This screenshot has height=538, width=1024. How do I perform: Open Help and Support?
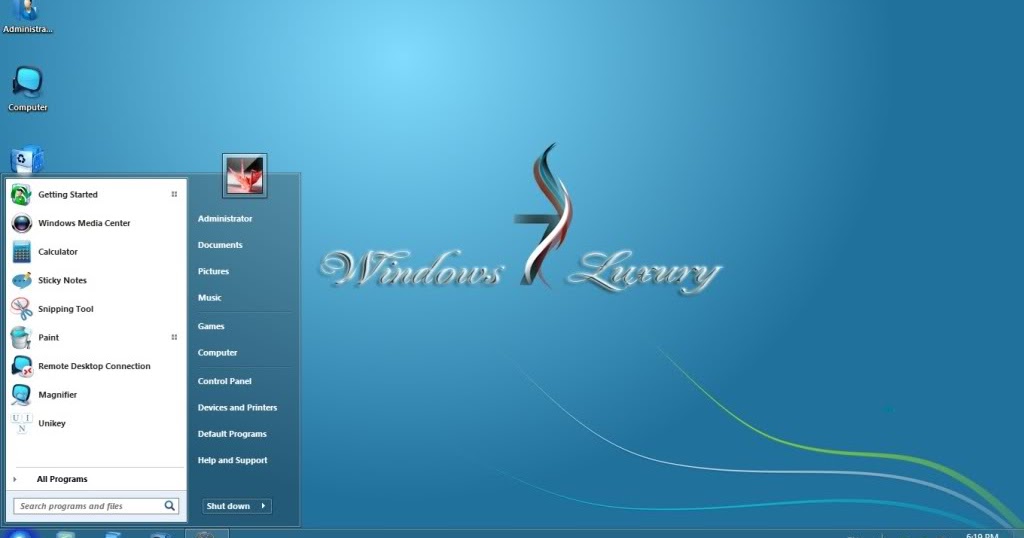click(x=232, y=460)
